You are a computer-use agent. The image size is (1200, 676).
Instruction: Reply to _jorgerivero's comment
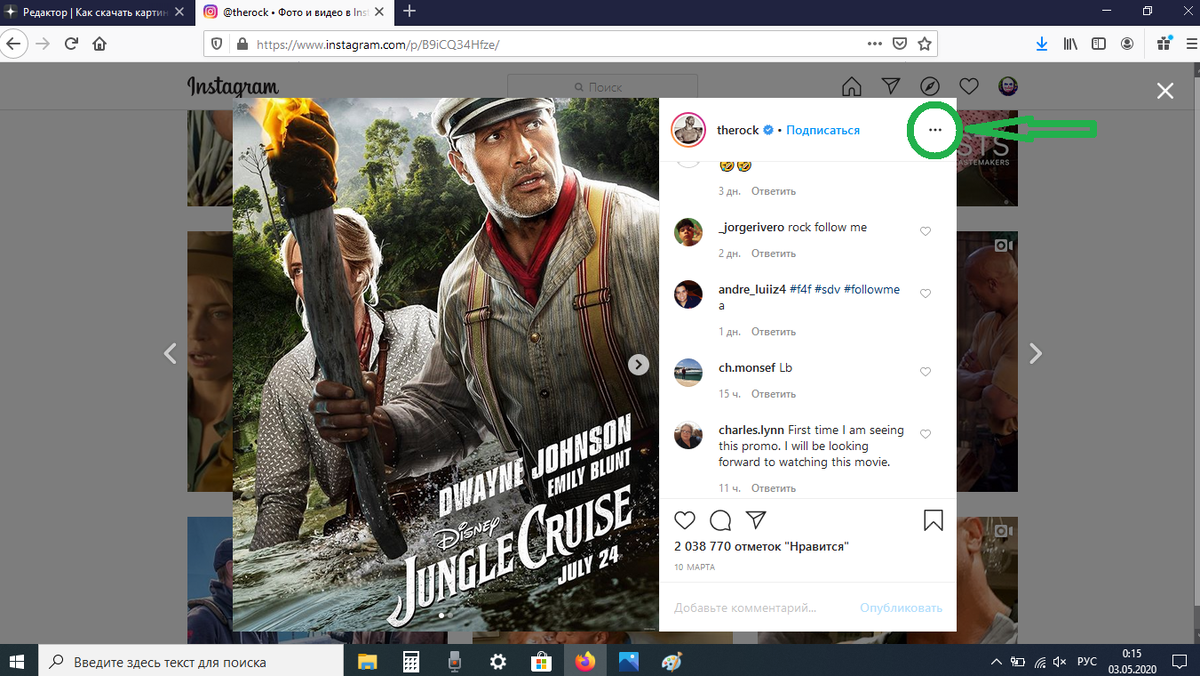[x=773, y=253]
